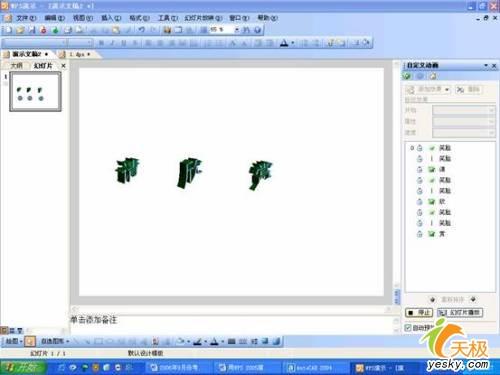This screenshot has height=375, width=500.
Task: Click the 停止 stop button
Action: tap(419, 312)
